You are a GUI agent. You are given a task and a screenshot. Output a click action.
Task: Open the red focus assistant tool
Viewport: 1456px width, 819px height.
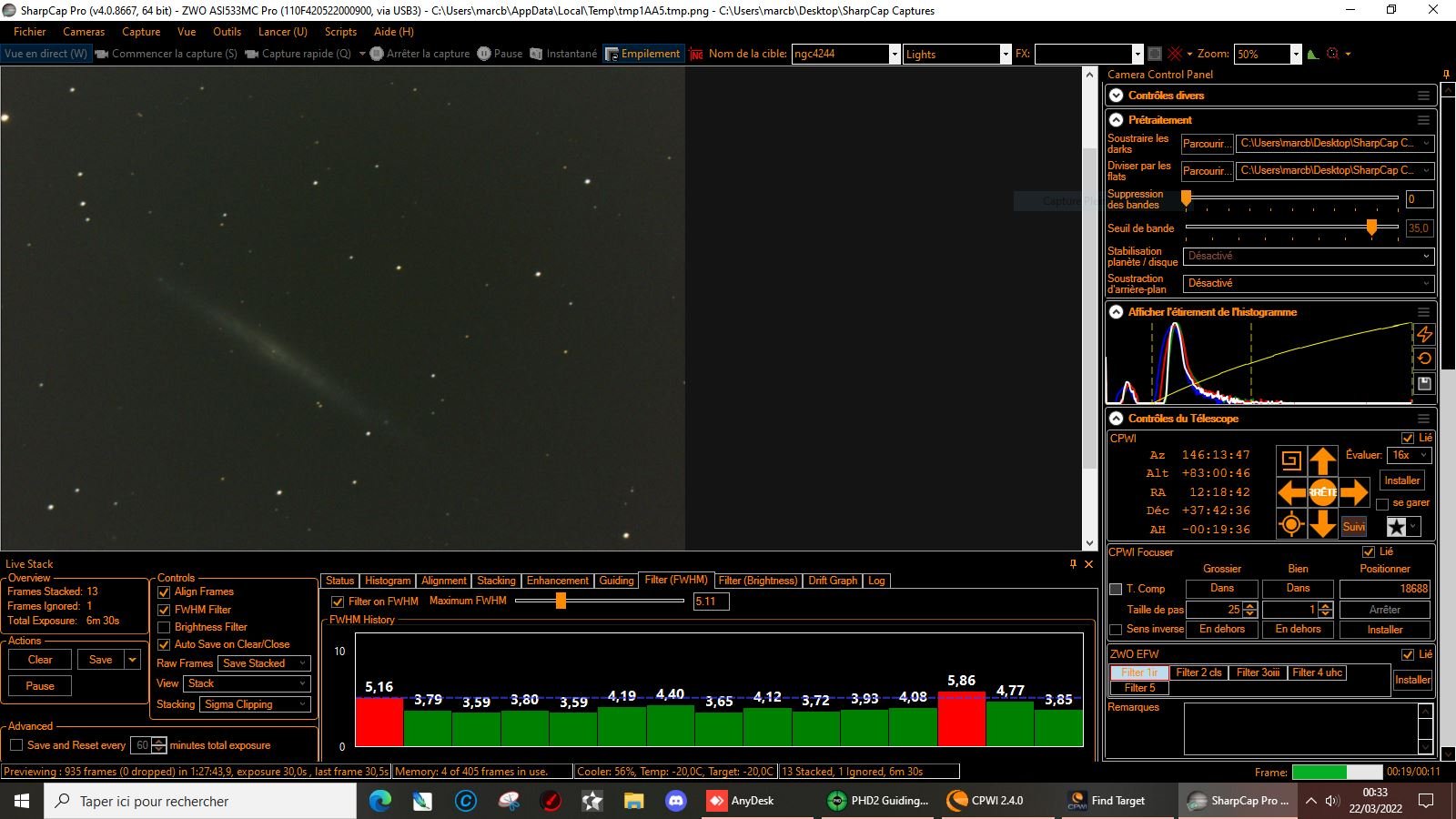click(1333, 54)
